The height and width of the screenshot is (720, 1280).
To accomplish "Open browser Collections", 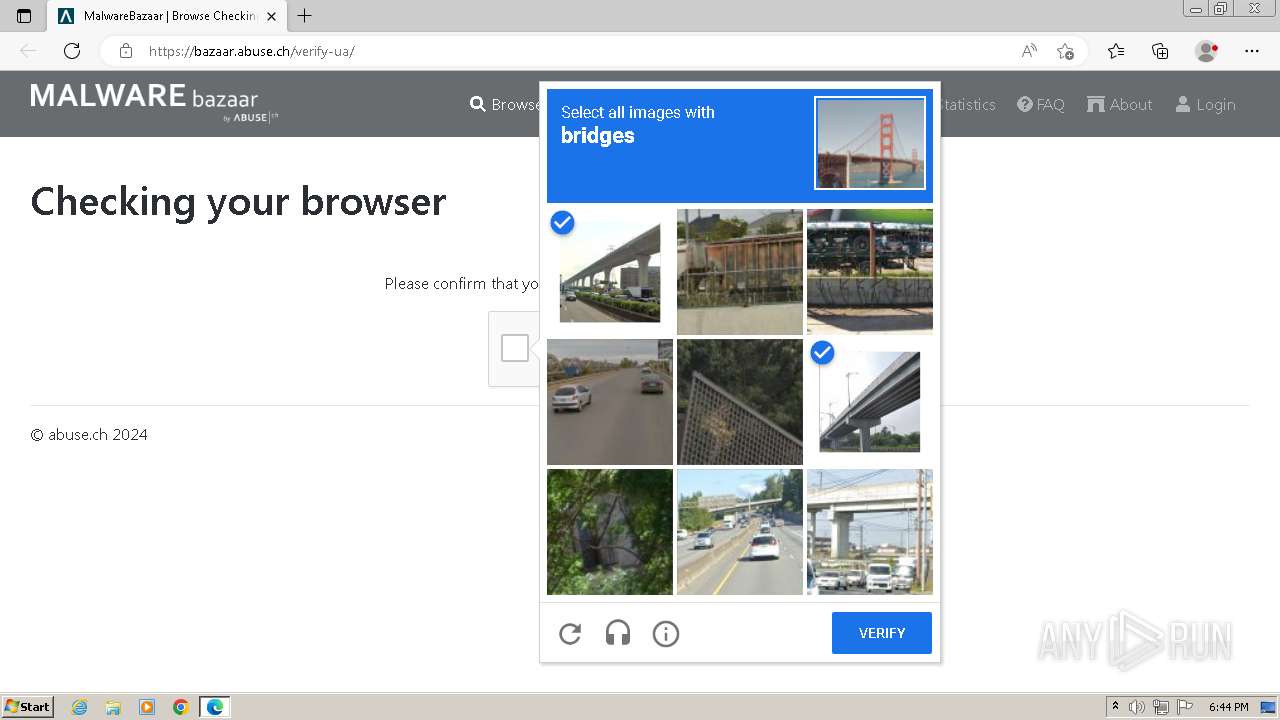I will tap(1160, 51).
